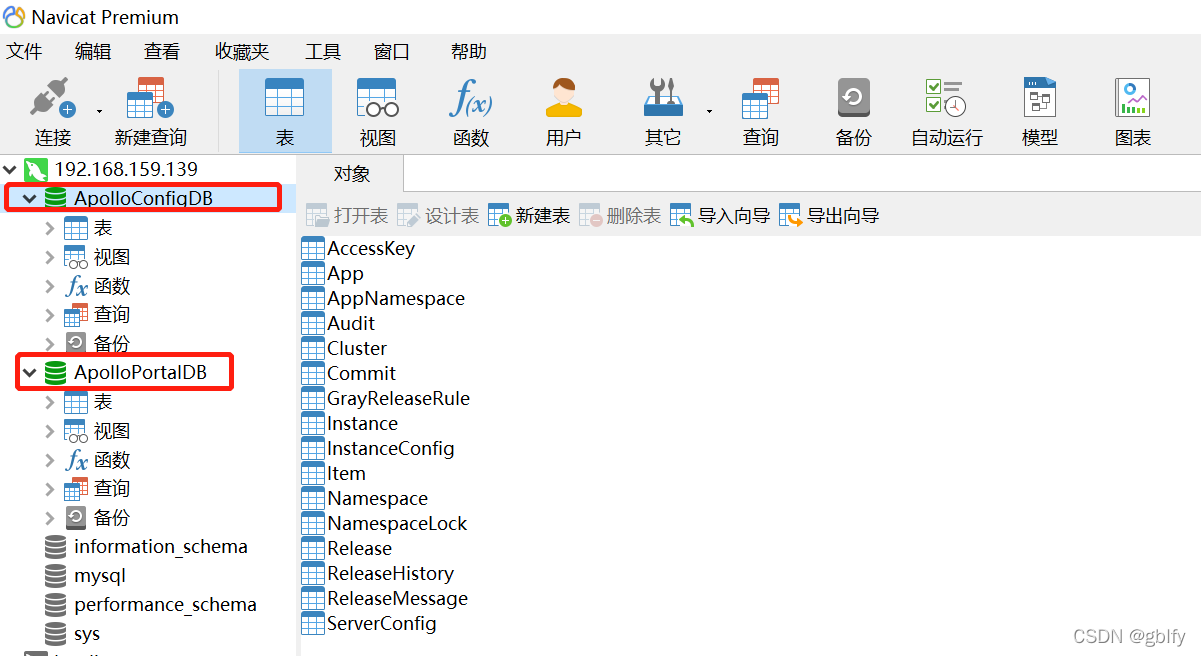Open the 帮助 menu
This screenshot has width=1201, height=656.
pos(469,52)
